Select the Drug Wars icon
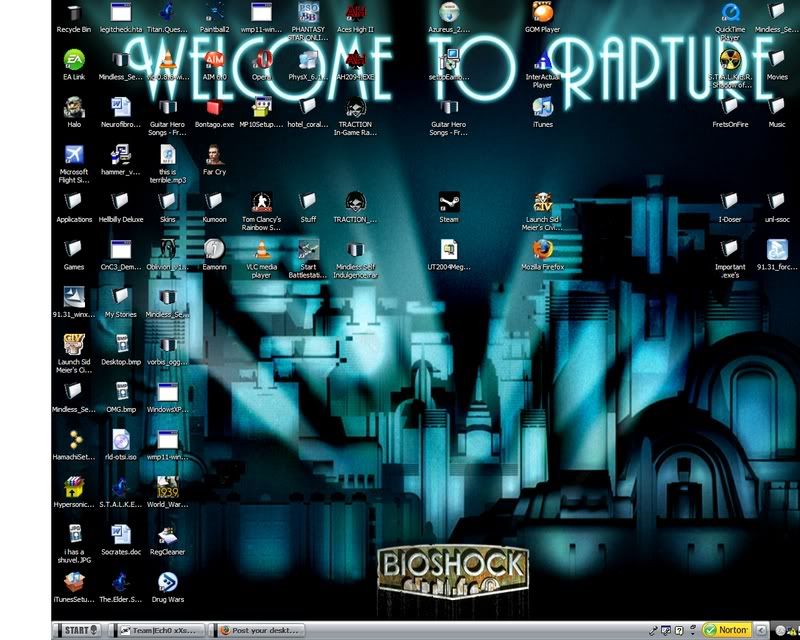The width and height of the screenshot is (800, 640). (x=167, y=582)
